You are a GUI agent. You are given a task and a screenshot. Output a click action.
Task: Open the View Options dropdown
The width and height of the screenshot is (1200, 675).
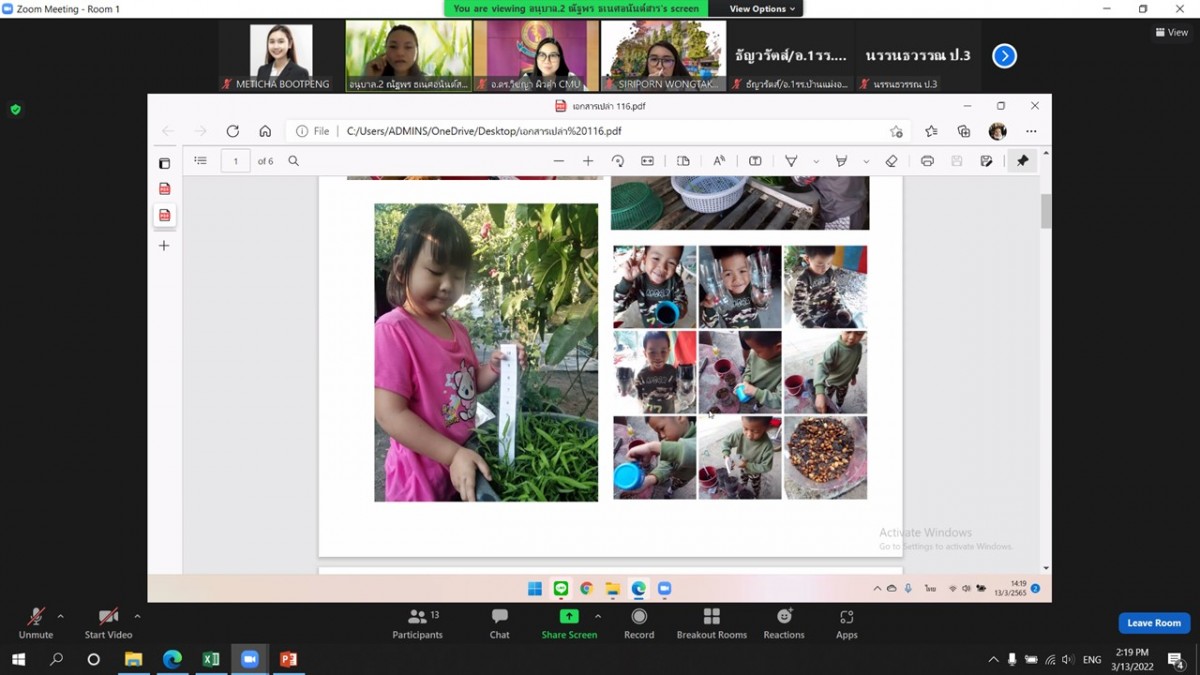coord(762,9)
